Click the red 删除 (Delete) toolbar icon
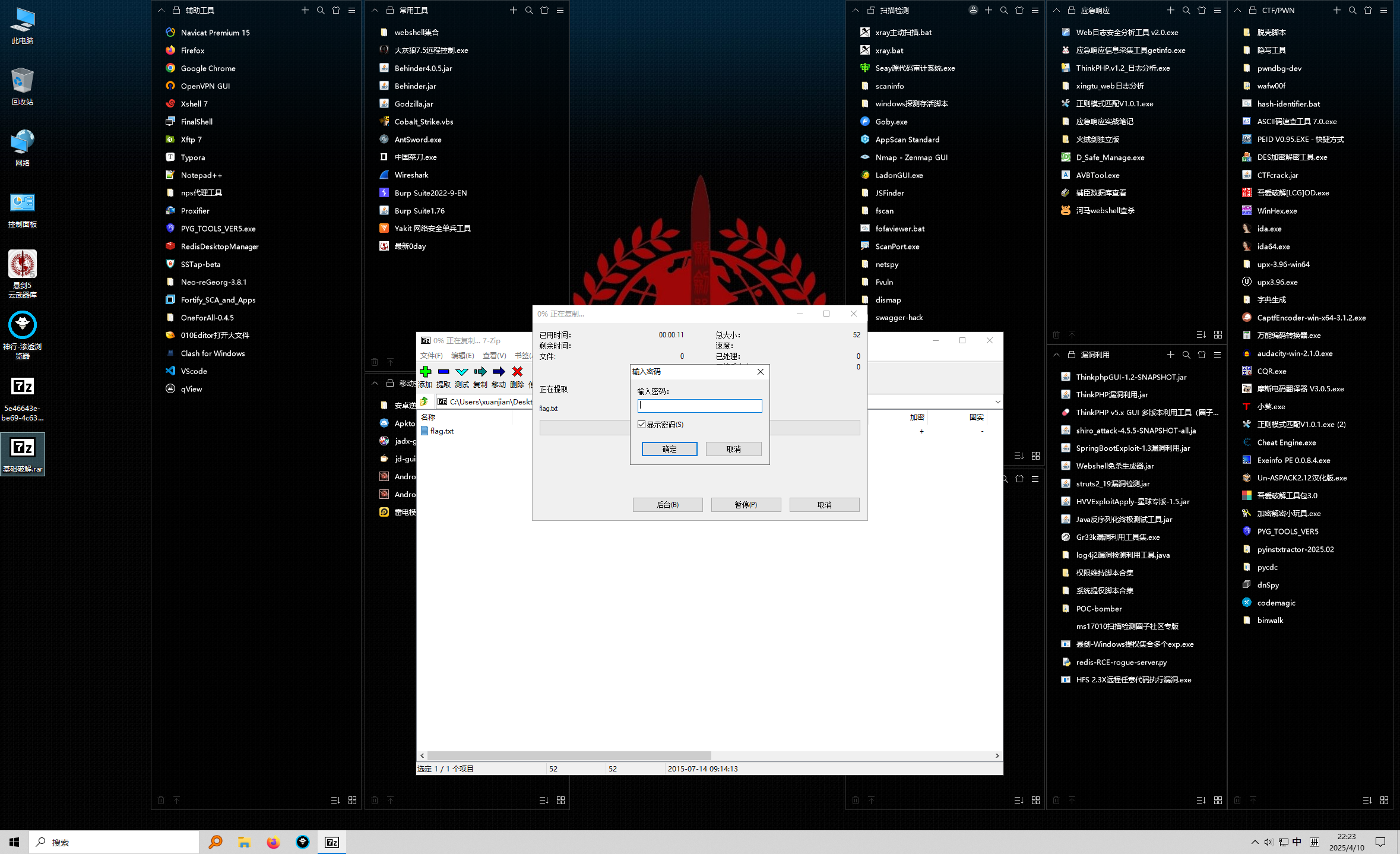Viewport: 1400px width, 854px height. (x=517, y=372)
